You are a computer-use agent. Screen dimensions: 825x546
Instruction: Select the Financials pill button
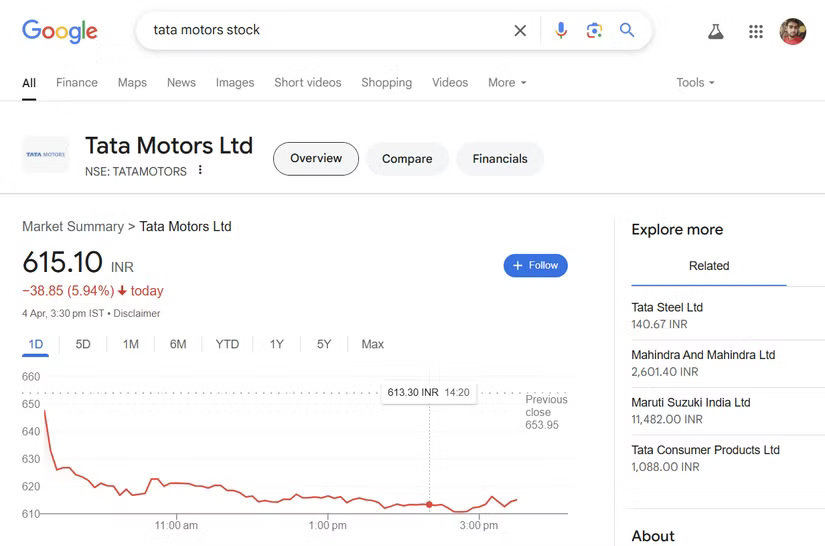500,159
